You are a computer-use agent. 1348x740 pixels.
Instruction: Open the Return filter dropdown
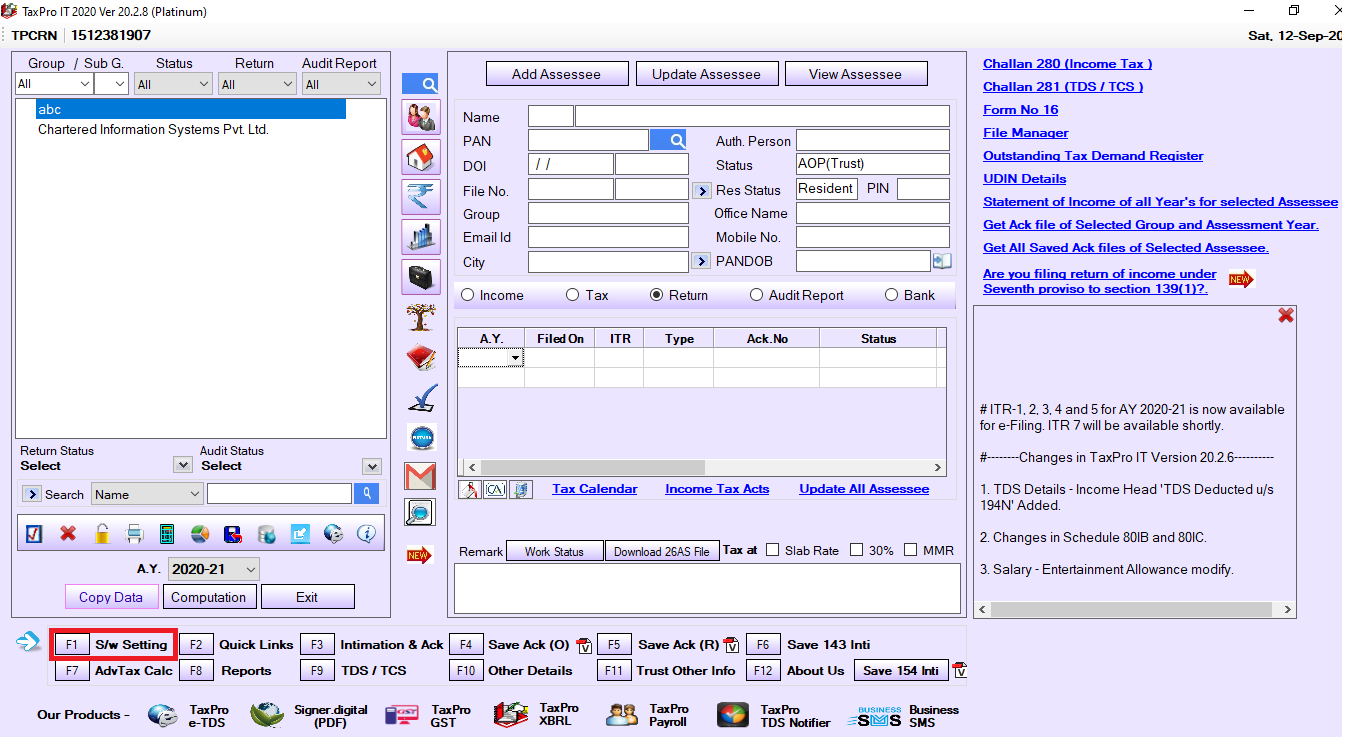258,84
